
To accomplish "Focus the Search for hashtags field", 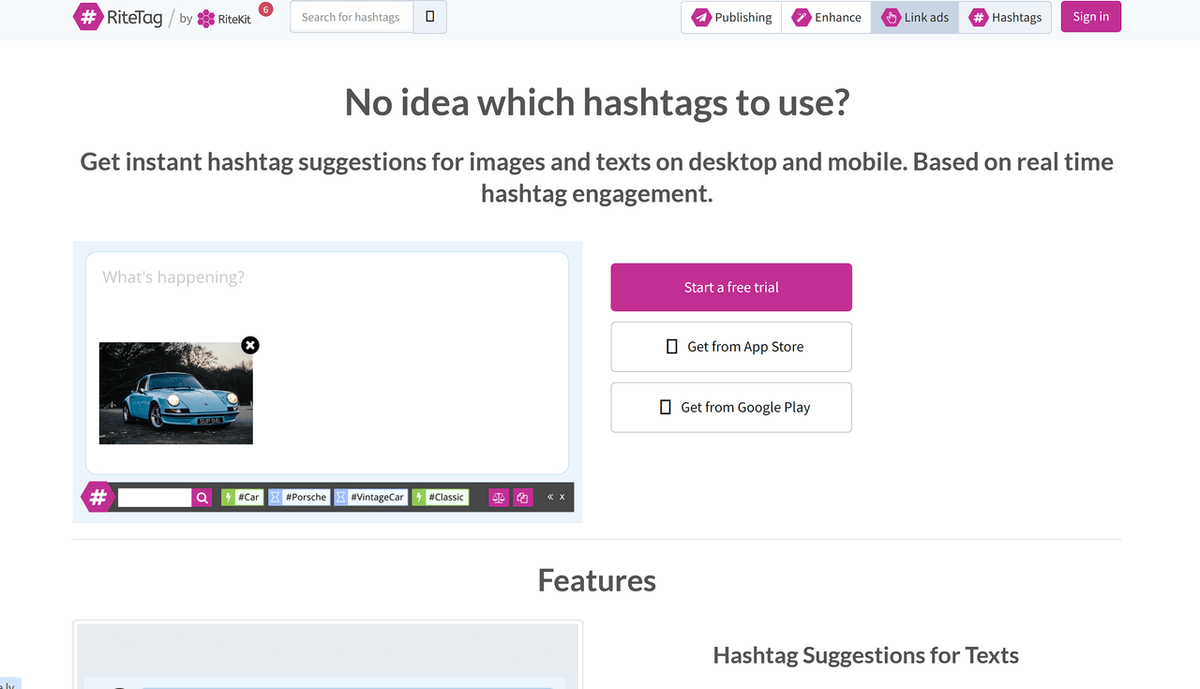I will click(352, 17).
